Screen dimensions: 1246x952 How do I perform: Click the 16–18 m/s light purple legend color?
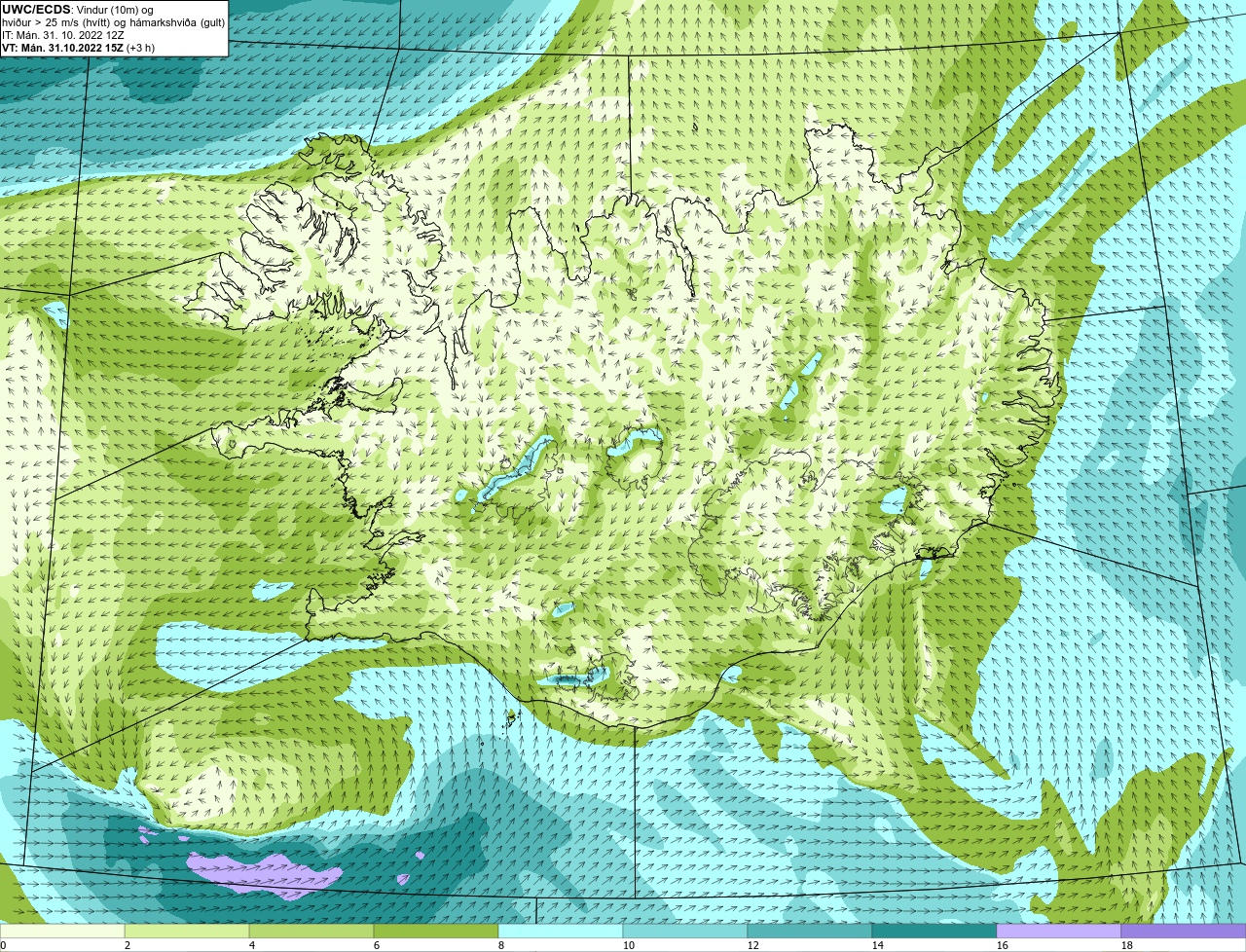tap(1059, 931)
